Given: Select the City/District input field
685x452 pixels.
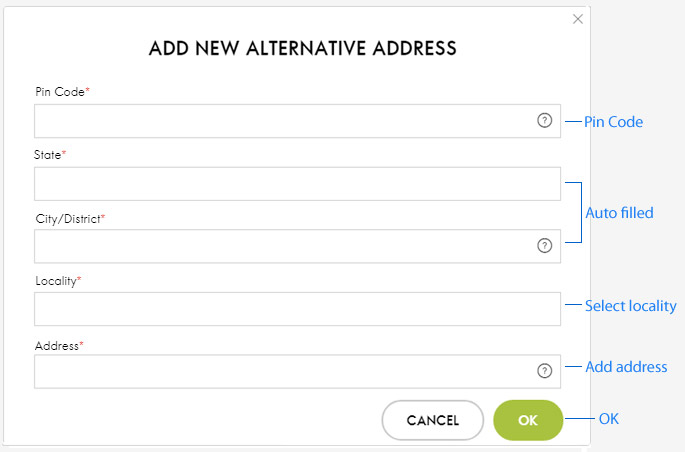Looking at the screenshot, I should point(297,246).
